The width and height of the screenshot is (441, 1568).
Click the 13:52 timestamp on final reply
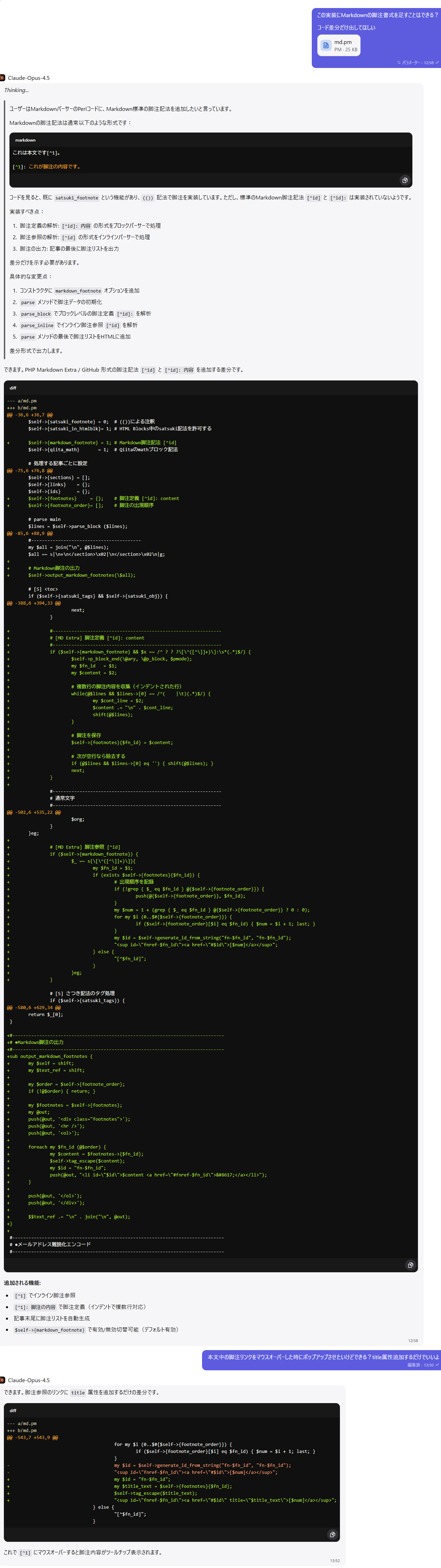pos(334,1561)
